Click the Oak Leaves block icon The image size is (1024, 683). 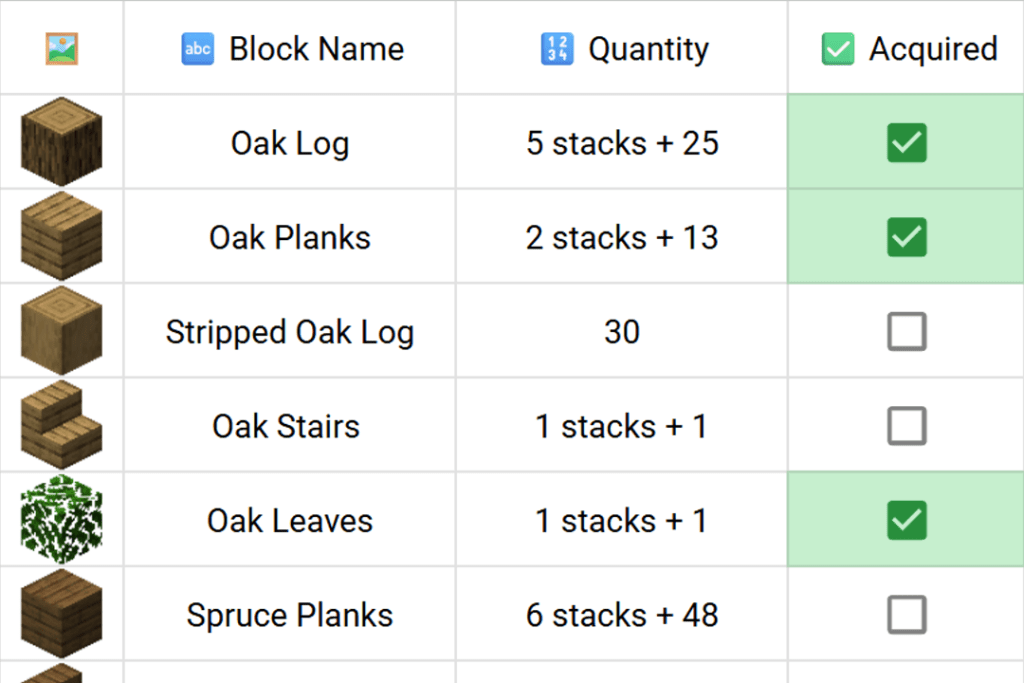coord(61,520)
